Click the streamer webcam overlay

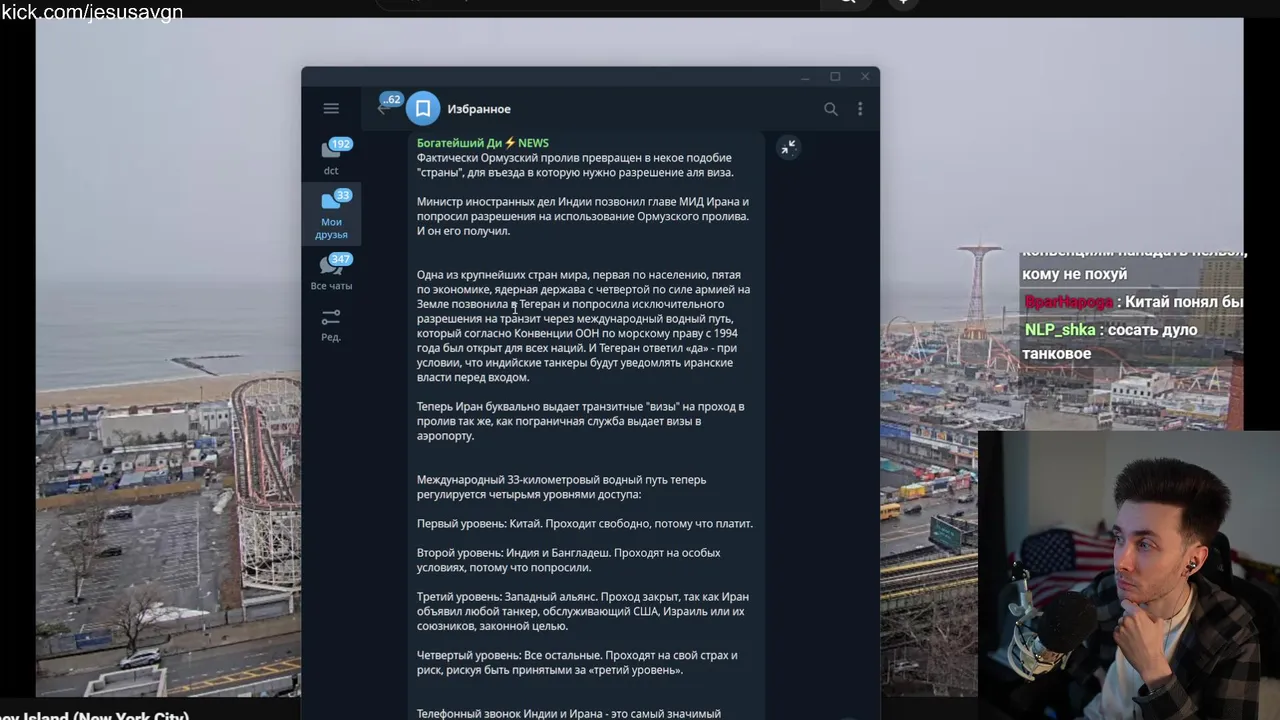pos(1129,575)
